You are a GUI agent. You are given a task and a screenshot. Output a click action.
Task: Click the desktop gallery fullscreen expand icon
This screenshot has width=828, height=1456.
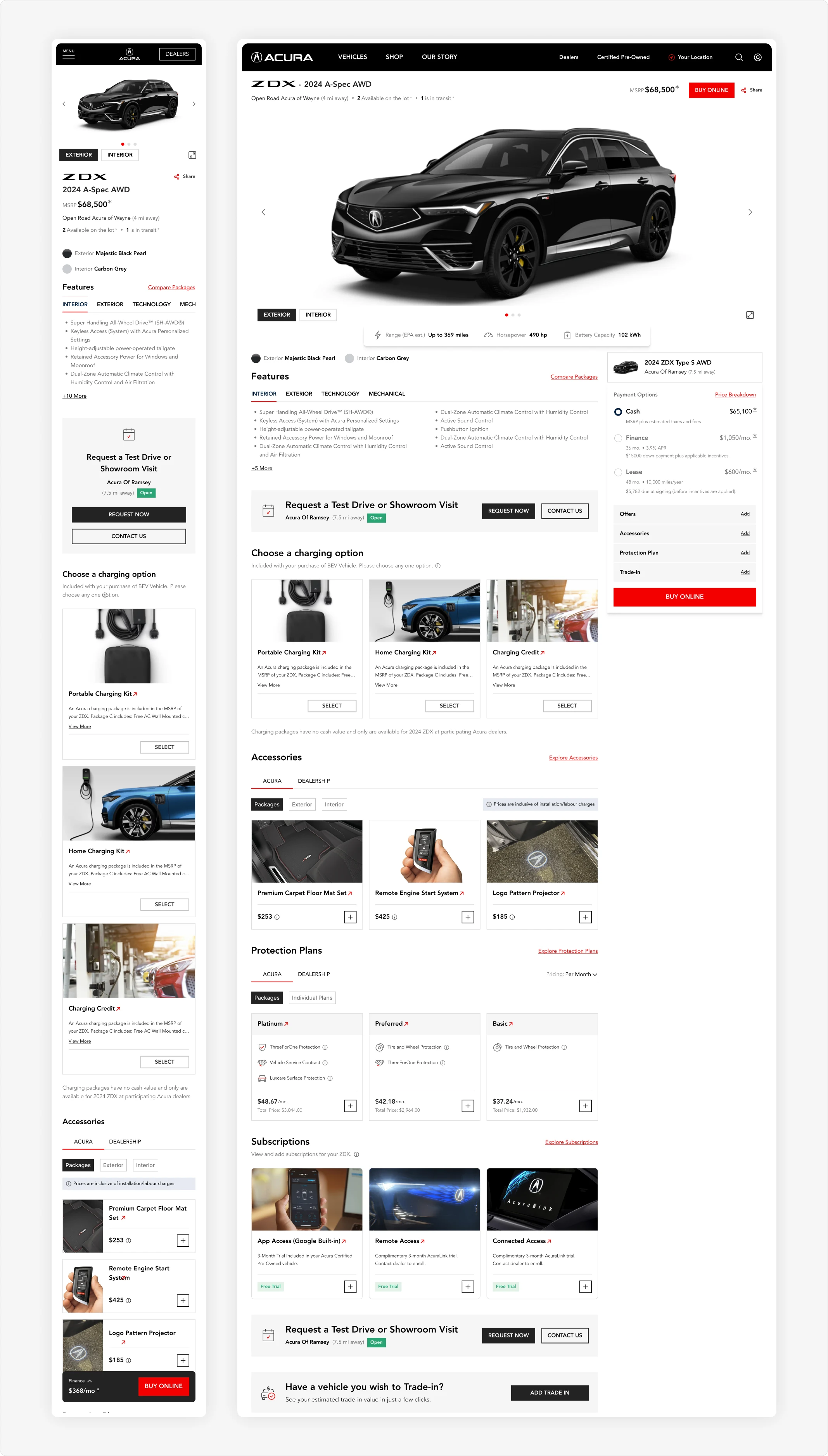tap(750, 315)
